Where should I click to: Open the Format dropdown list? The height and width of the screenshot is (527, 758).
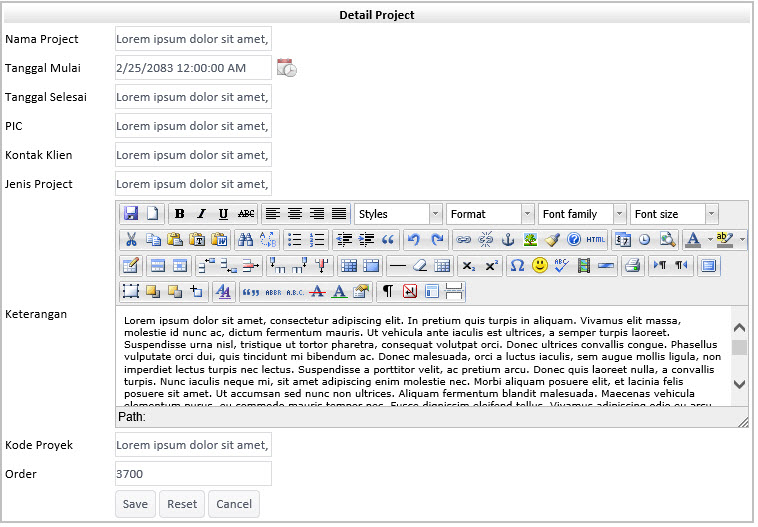click(490, 214)
